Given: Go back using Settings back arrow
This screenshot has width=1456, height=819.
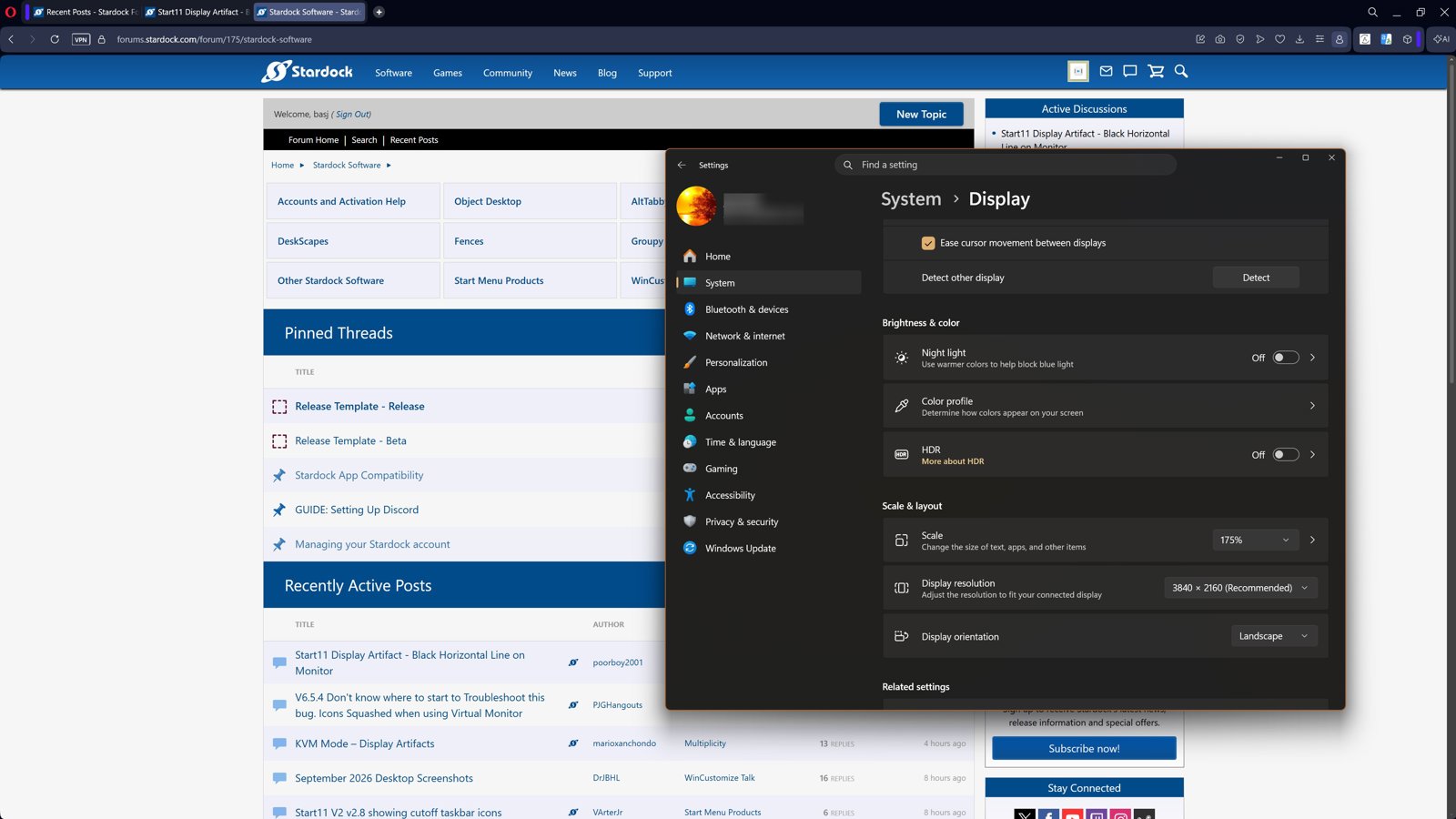Looking at the screenshot, I should point(682,165).
